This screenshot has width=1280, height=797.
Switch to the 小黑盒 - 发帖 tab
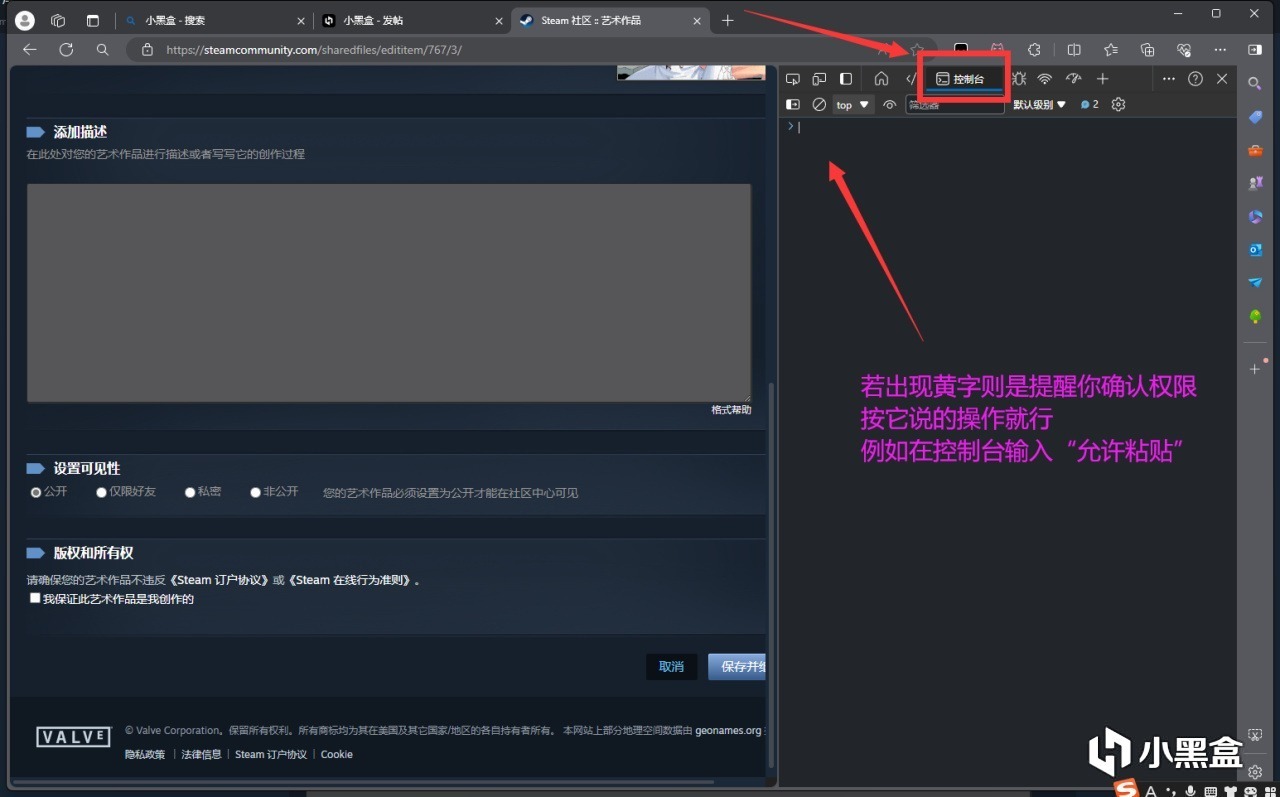411,21
